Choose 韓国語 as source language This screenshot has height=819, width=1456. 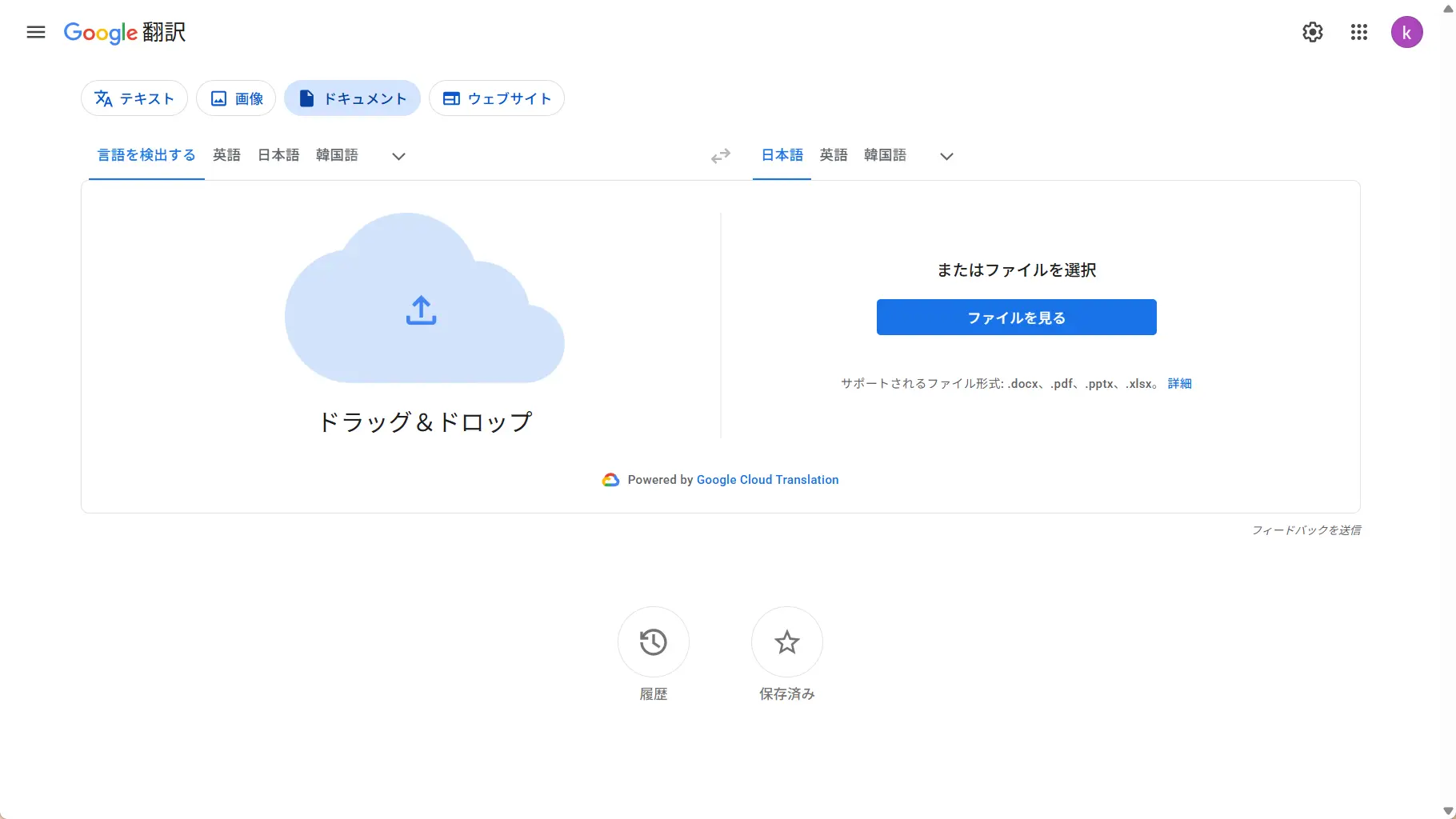tap(337, 155)
